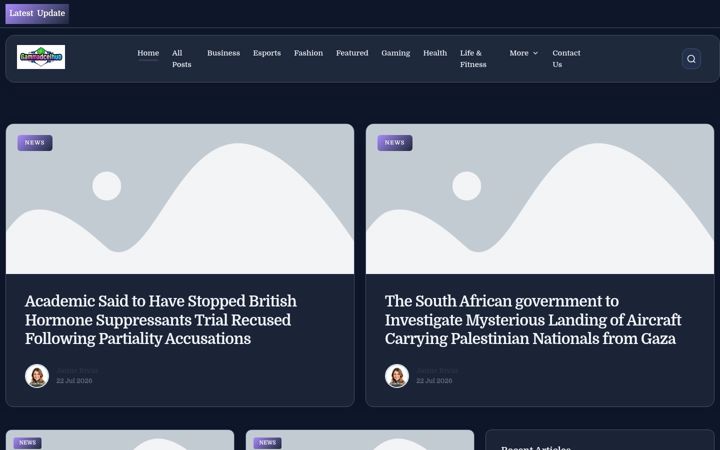The width and height of the screenshot is (720, 450).
Task: Select Business in the navigation
Action: [223, 53]
